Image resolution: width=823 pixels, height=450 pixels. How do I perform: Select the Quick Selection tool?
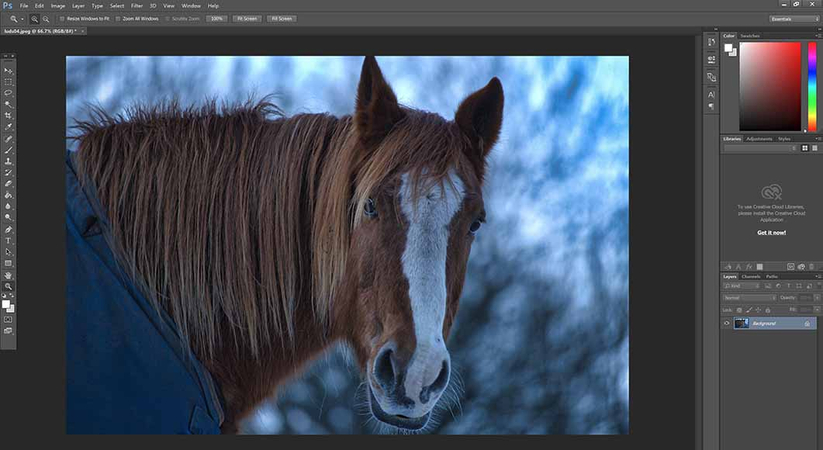pyautogui.click(x=8, y=104)
